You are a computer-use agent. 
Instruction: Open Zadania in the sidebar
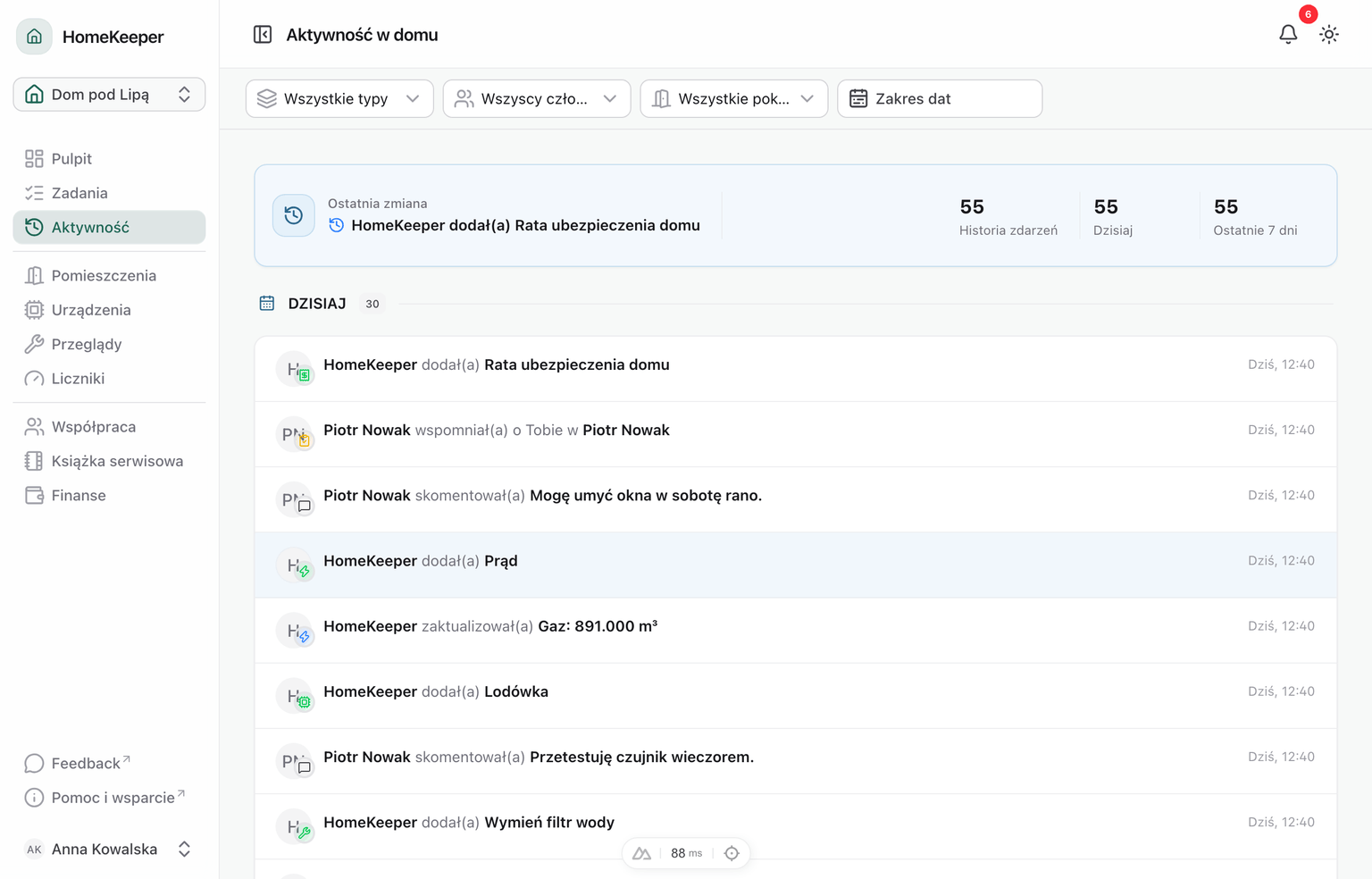[x=109, y=193]
